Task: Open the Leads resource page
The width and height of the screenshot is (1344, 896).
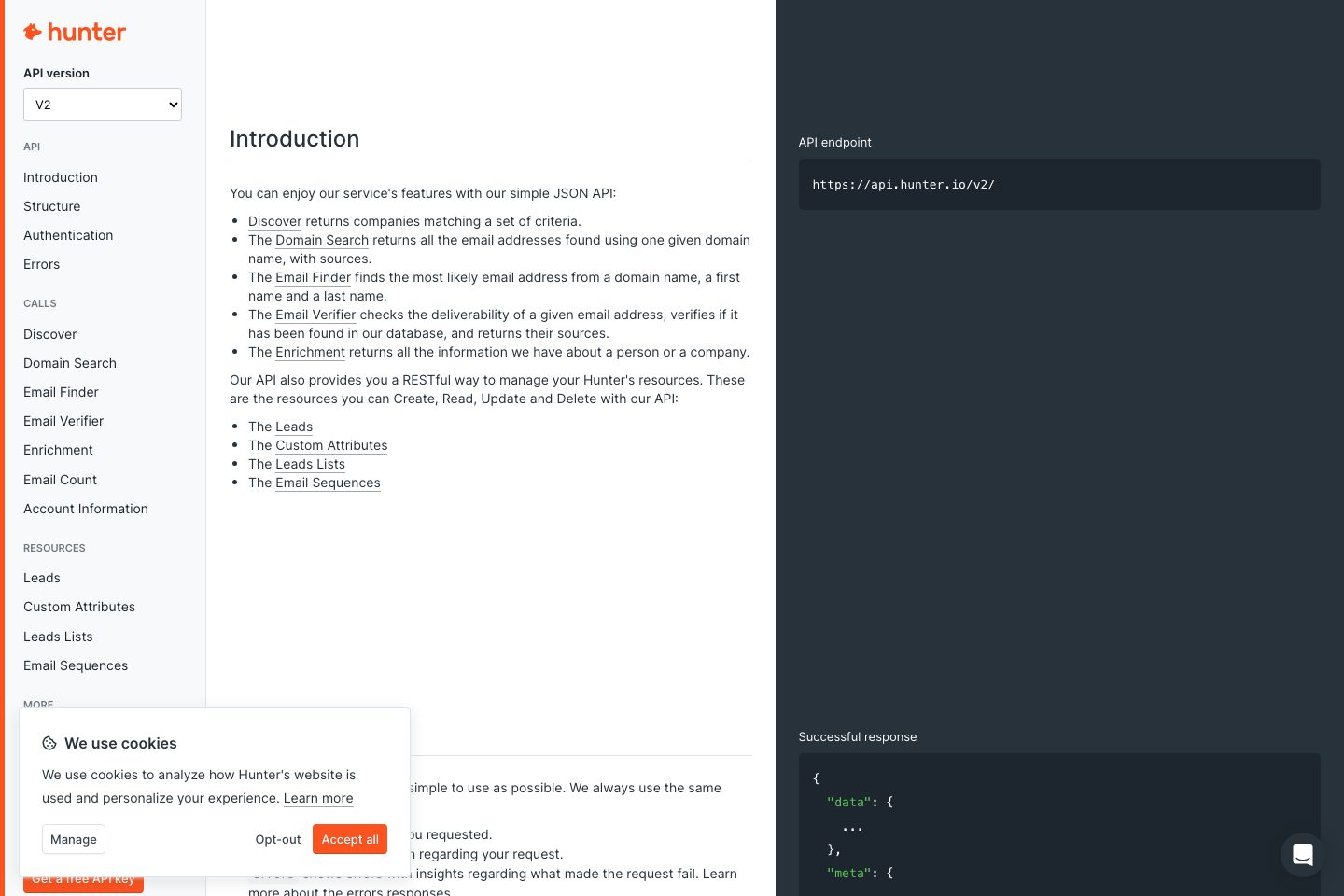Action: 41,577
